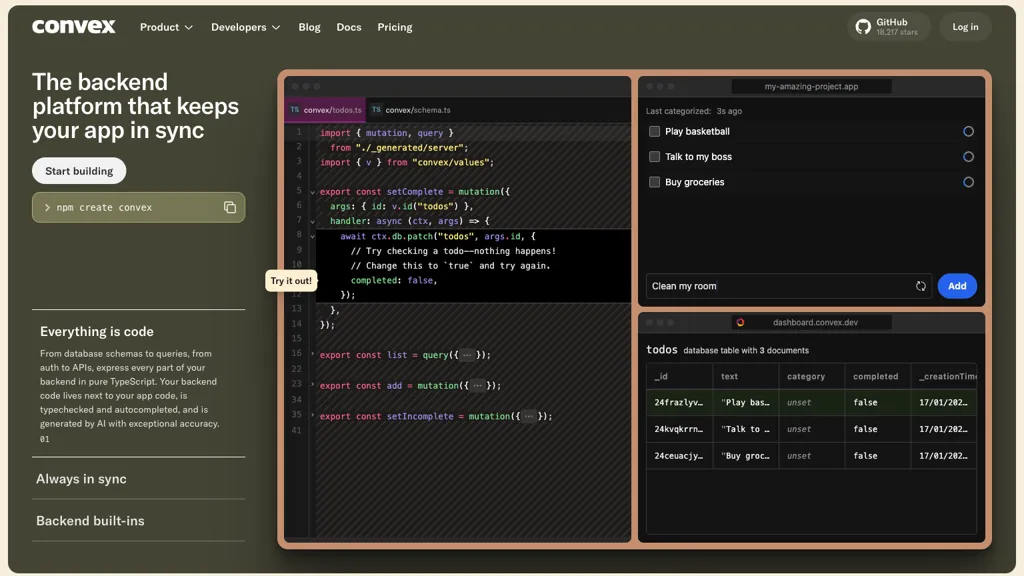Click the Clean my room input field
The image size is (1024, 576).
780,286
